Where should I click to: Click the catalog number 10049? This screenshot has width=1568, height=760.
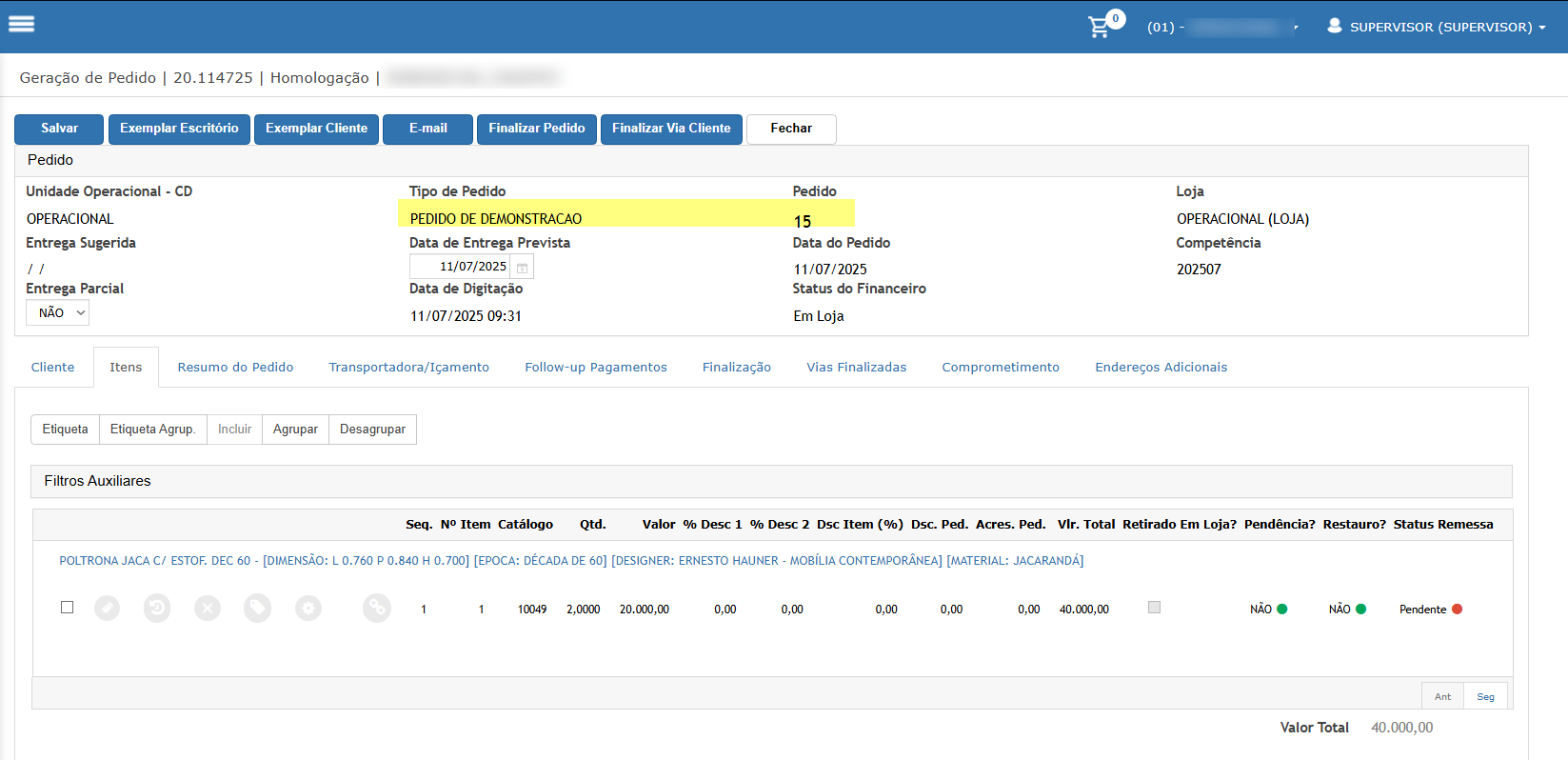point(532,610)
